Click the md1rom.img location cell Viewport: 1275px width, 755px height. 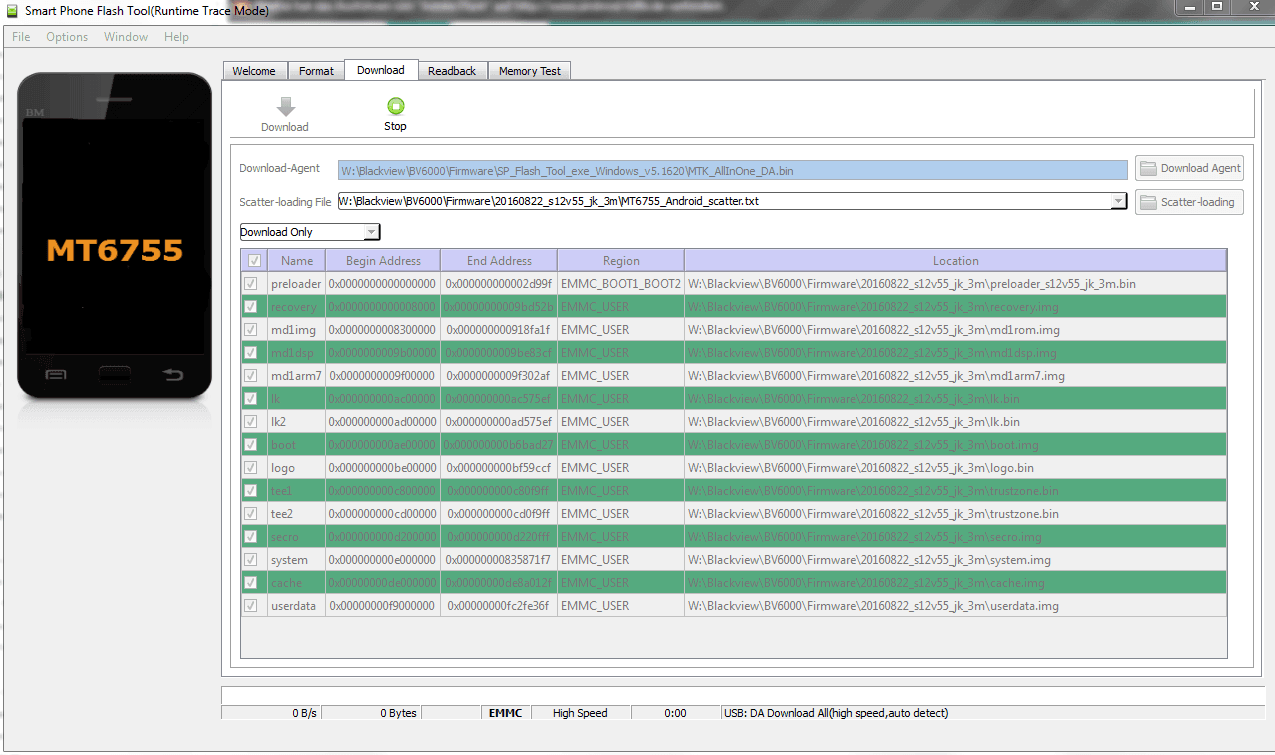pyautogui.click(x=956, y=330)
